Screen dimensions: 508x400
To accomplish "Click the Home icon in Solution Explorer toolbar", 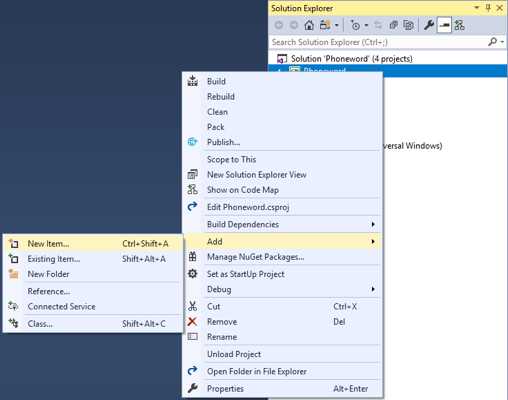I will pyautogui.click(x=309, y=25).
